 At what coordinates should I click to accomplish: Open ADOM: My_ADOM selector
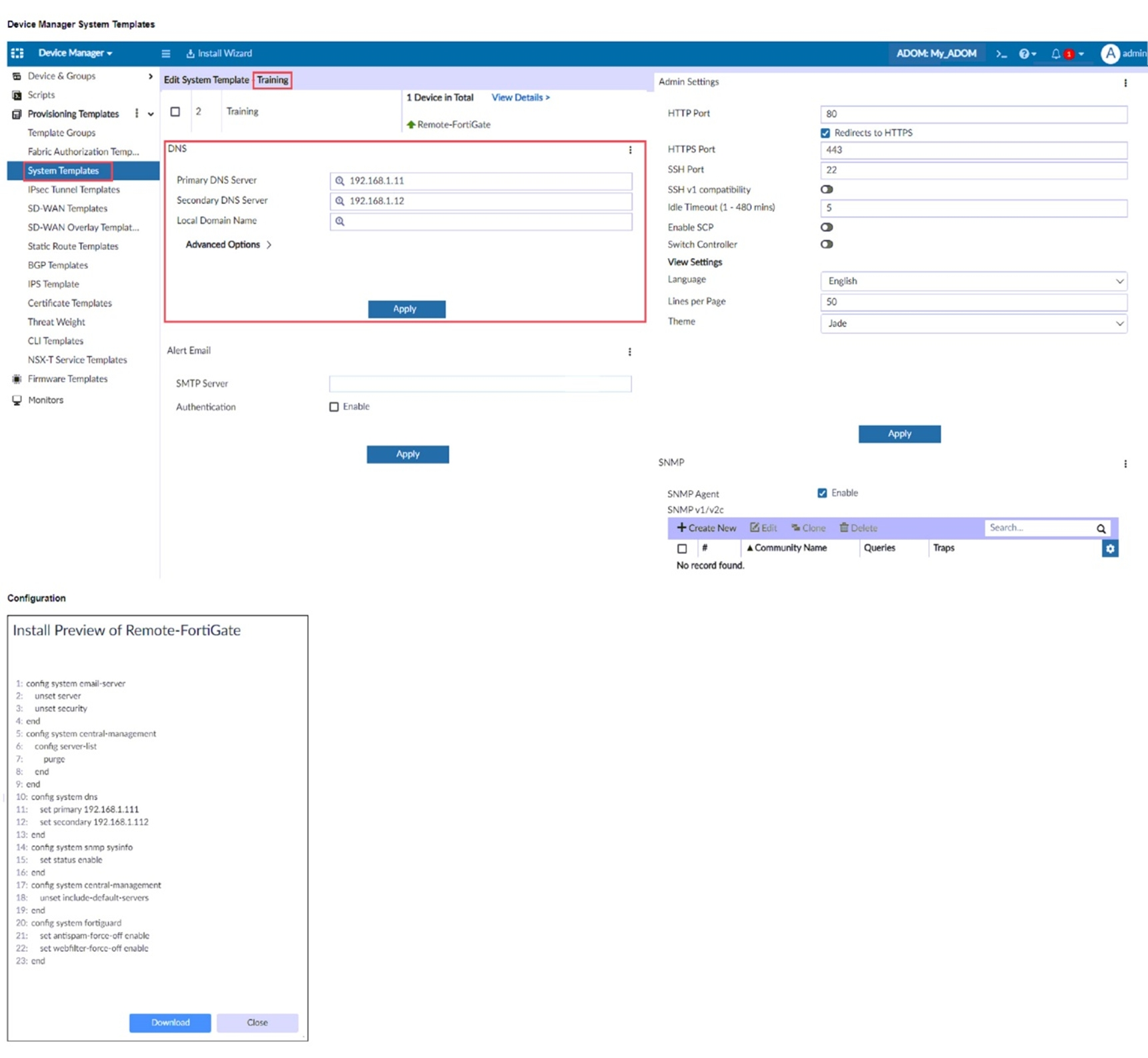point(936,53)
